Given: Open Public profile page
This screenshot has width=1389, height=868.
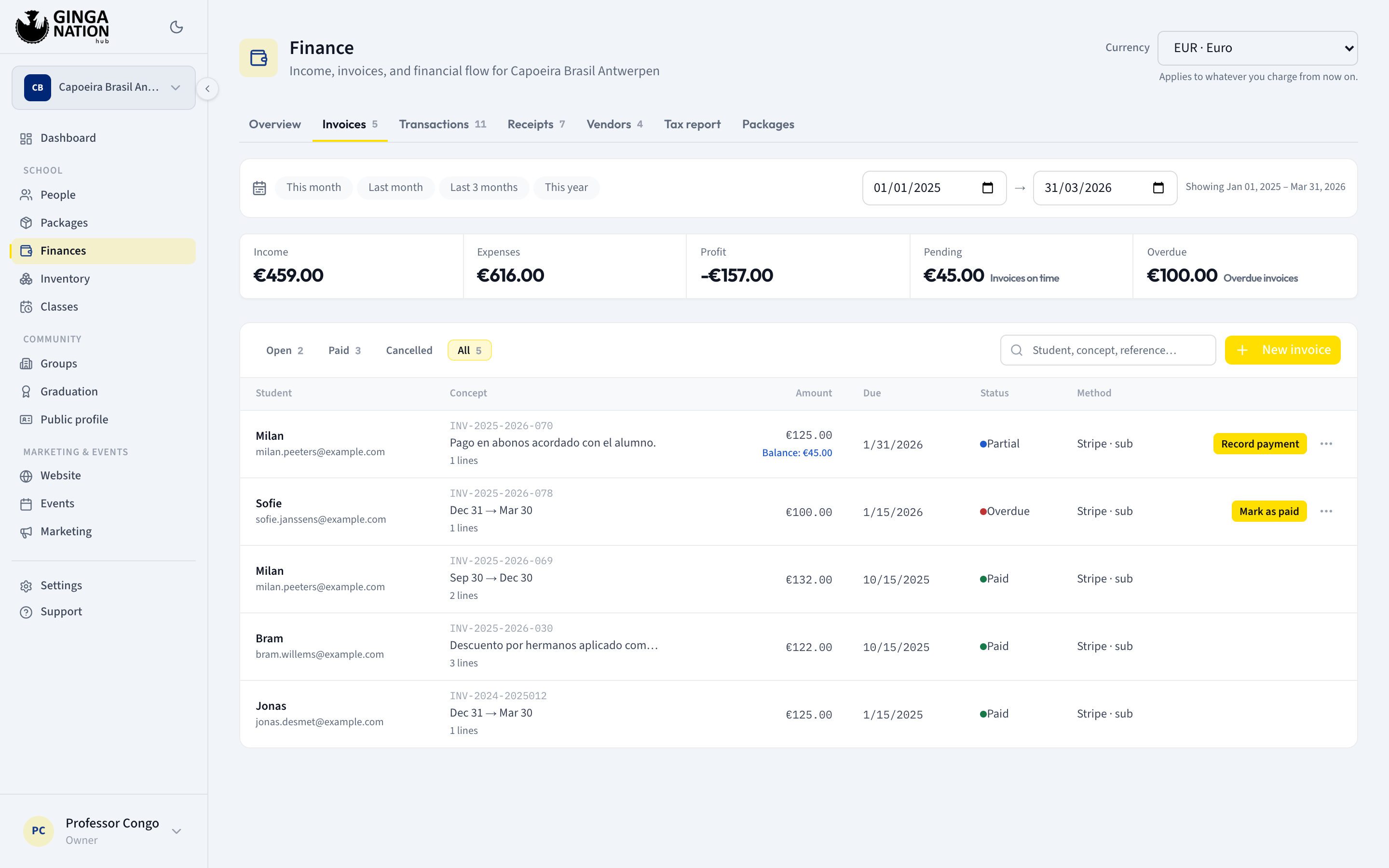Looking at the screenshot, I should [x=103, y=420].
